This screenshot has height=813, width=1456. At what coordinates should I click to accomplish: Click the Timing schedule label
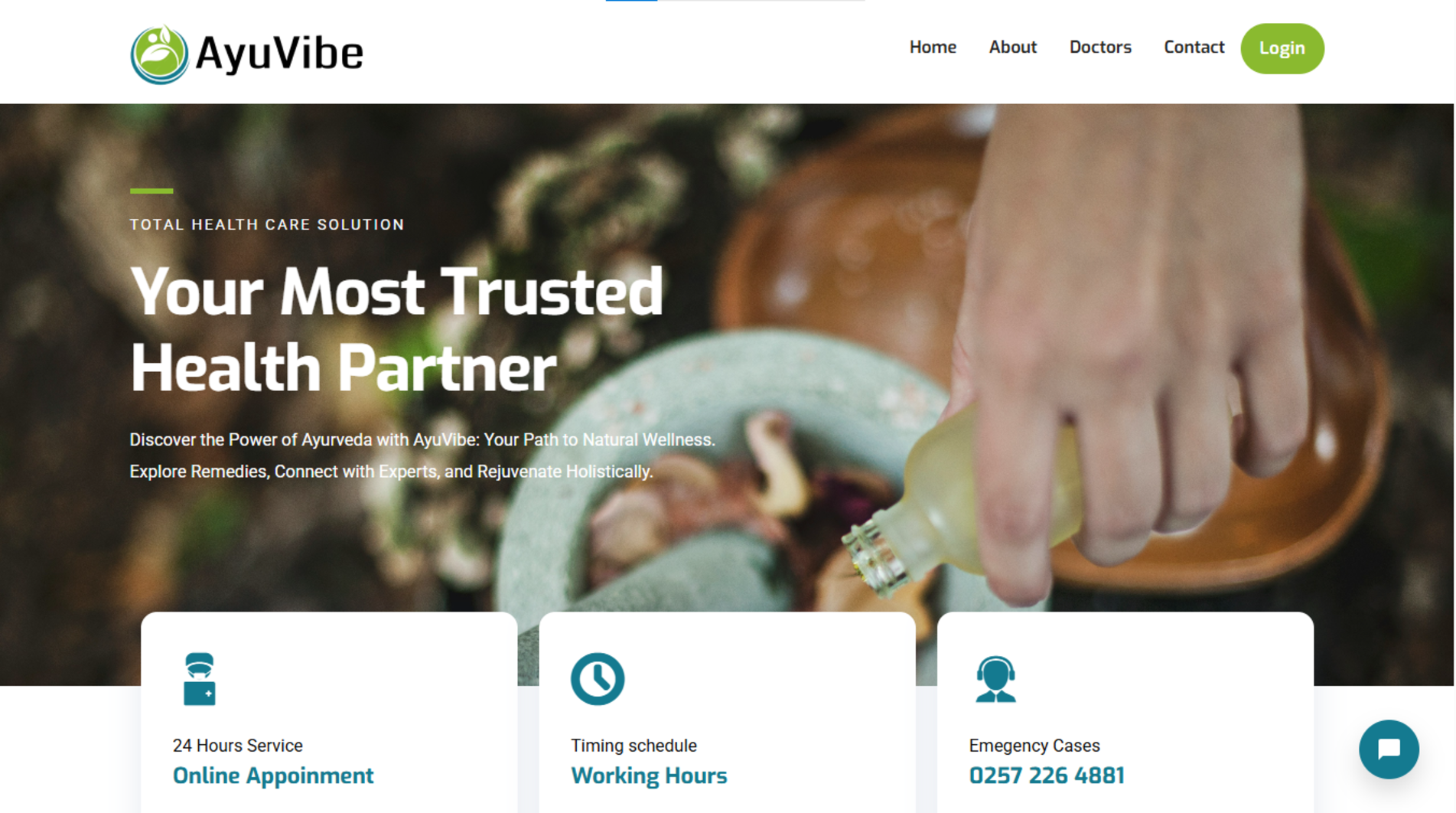coord(634,745)
